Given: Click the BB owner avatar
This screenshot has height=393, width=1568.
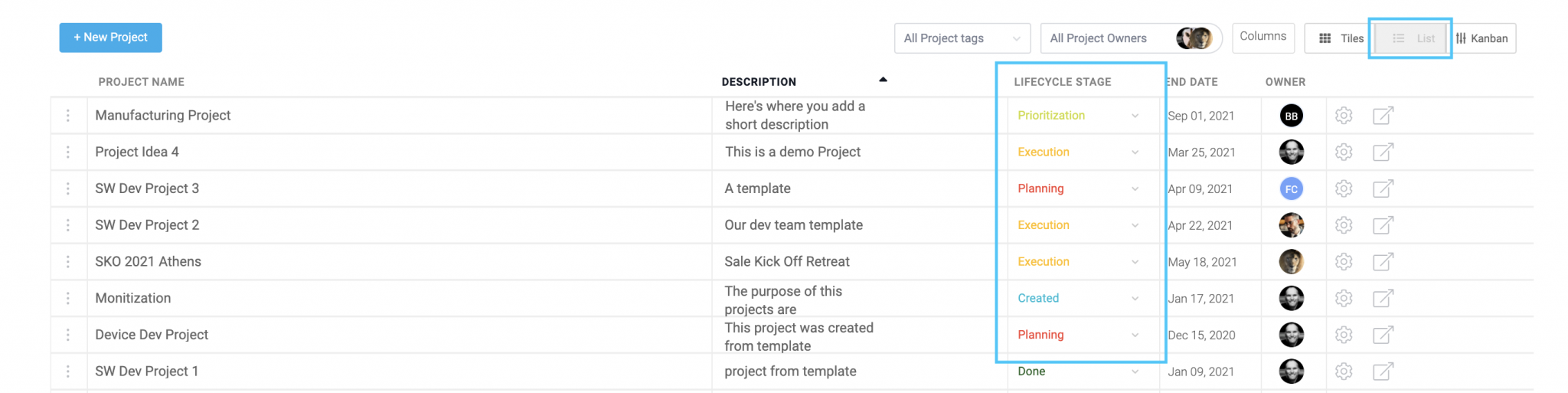Looking at the screenshot, I should [x=1292, y=116].
